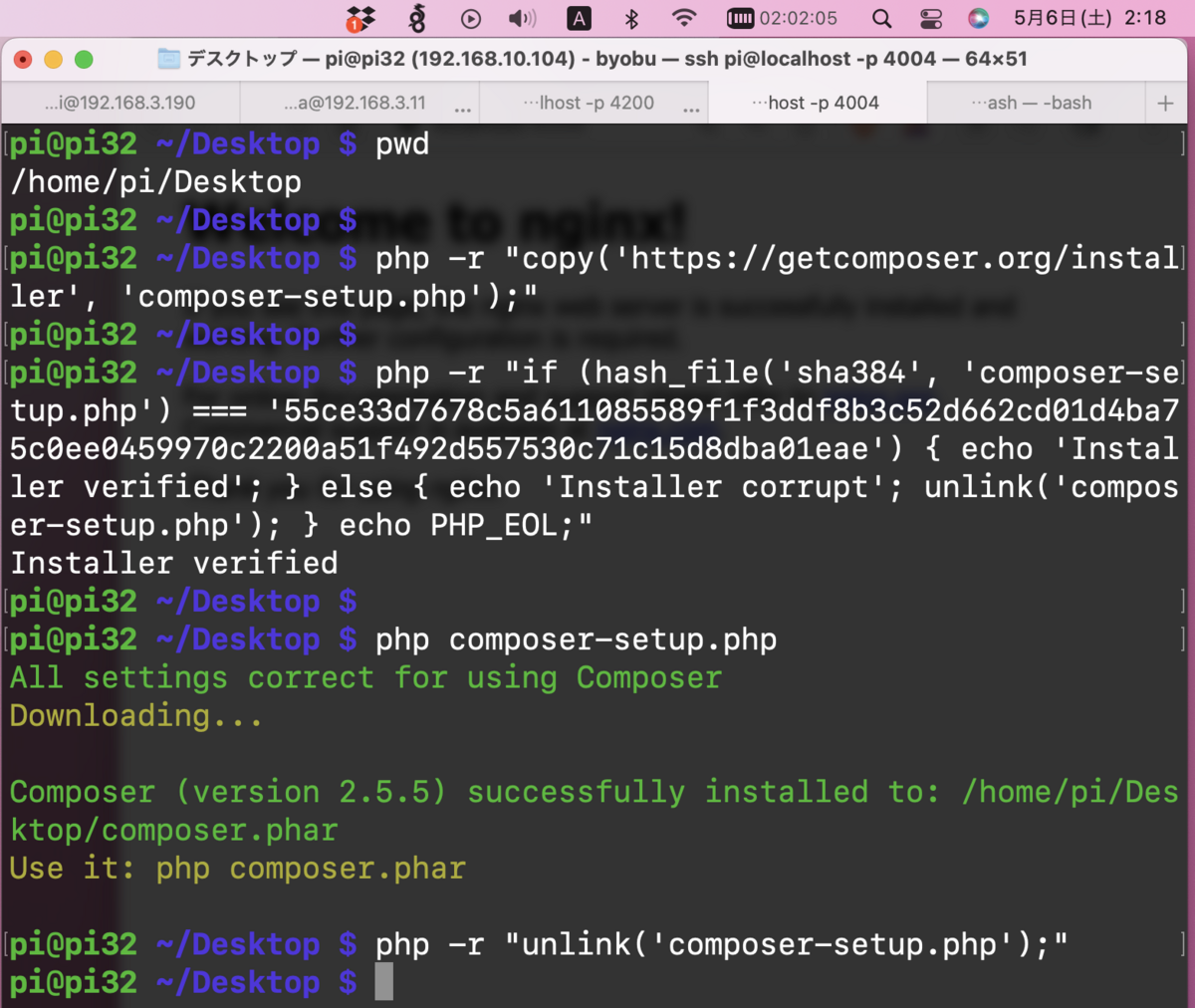Open Spotlight search from the menu bar
This screenshot has height=1008, width=1195.
pyautogui.click(x=882, y=18)
